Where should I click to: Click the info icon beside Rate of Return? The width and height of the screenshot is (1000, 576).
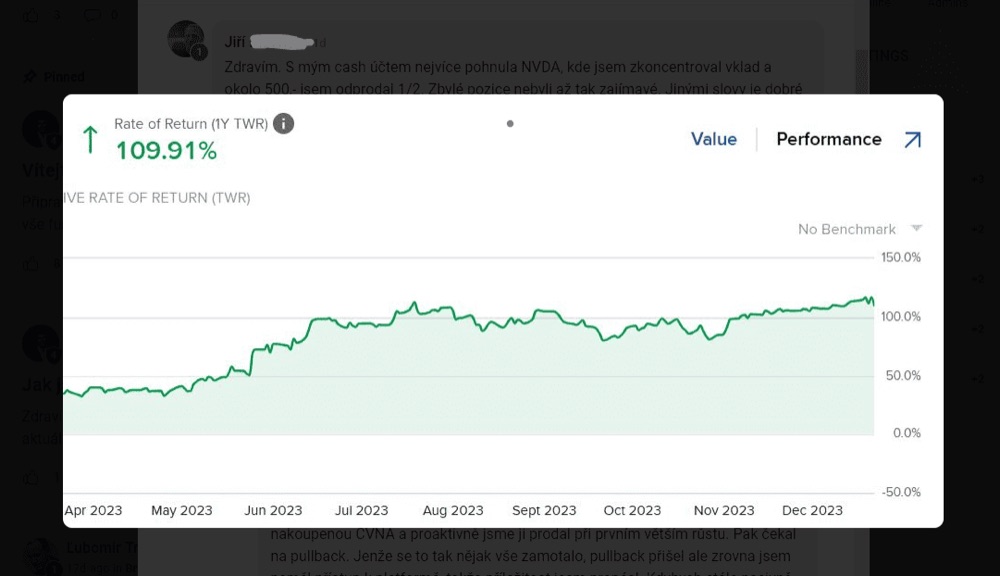pos(283,123)
